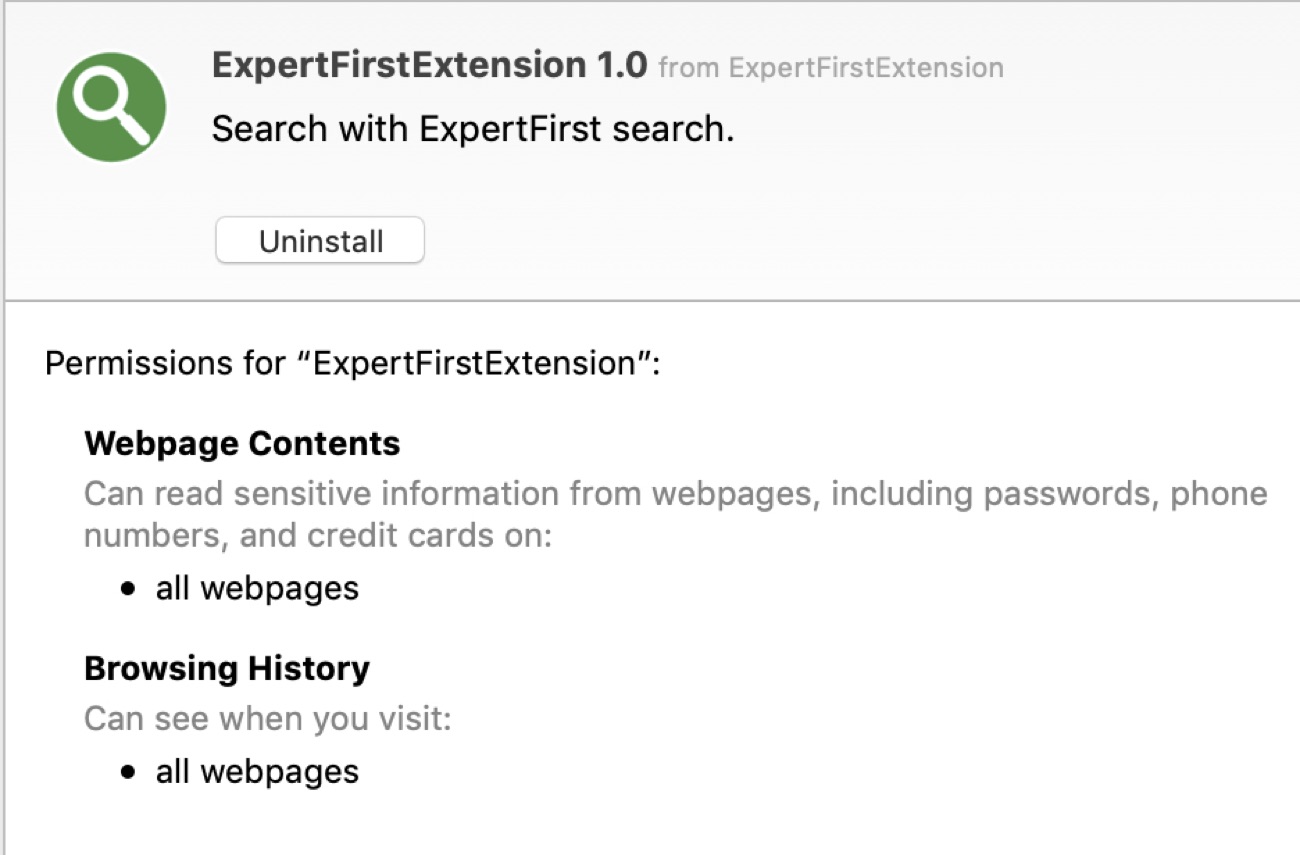Click "Can see when you visit:" text
The width and height of the screenshot is (1300, 855).
pos(267,718)
